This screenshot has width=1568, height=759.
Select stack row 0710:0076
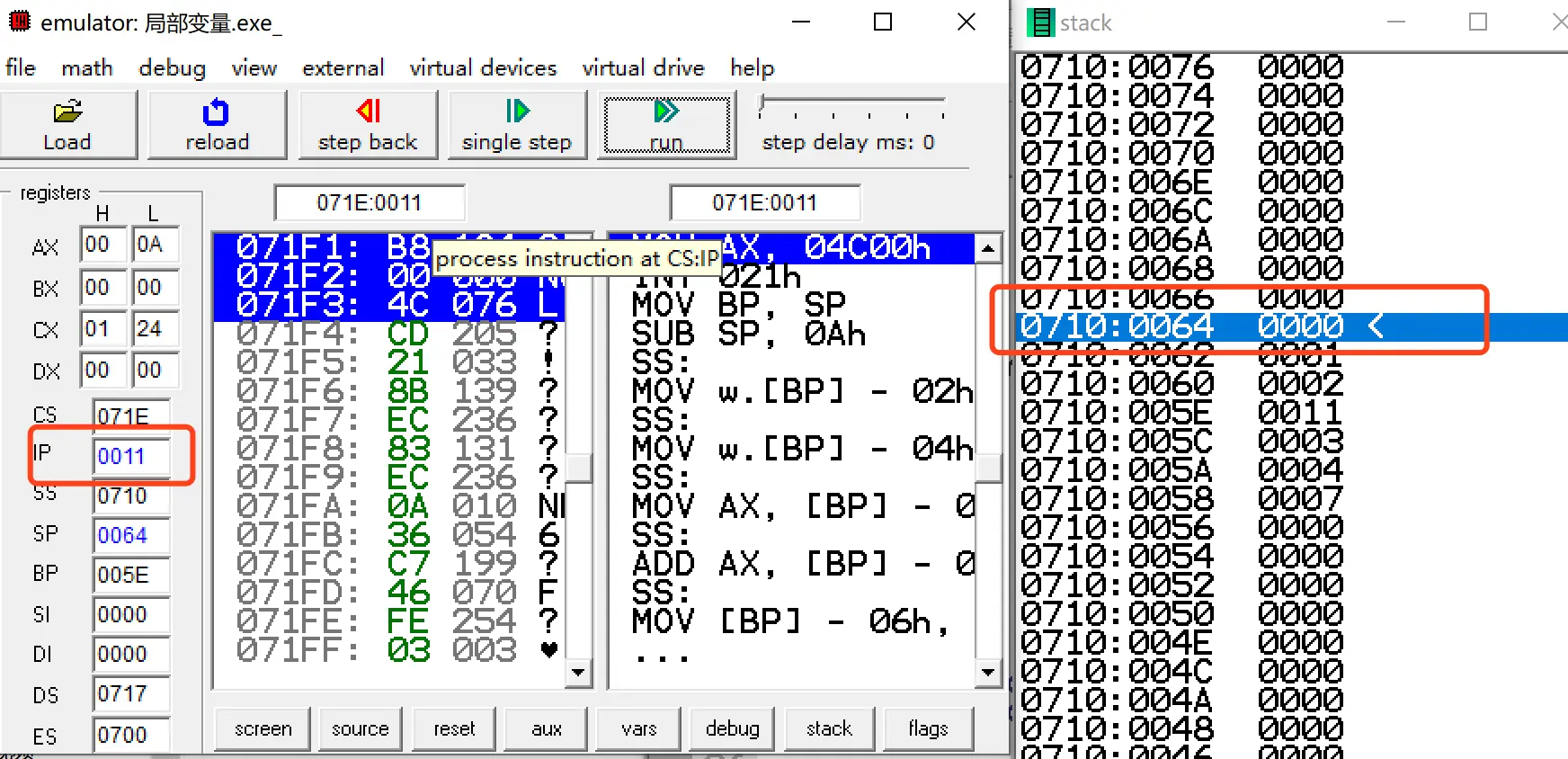pyautogui.click(x=1292, y=67)
